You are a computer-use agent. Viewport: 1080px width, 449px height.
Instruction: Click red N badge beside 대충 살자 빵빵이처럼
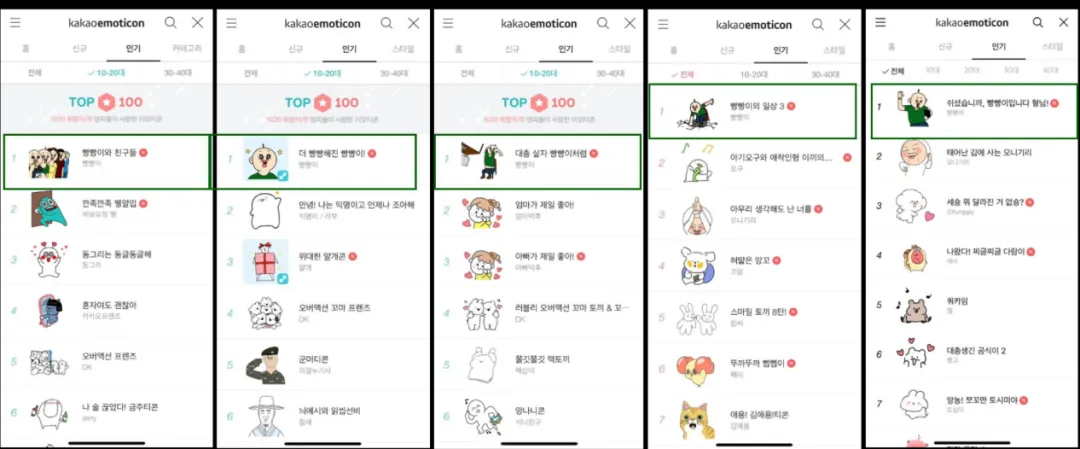[x=593, y=153]
